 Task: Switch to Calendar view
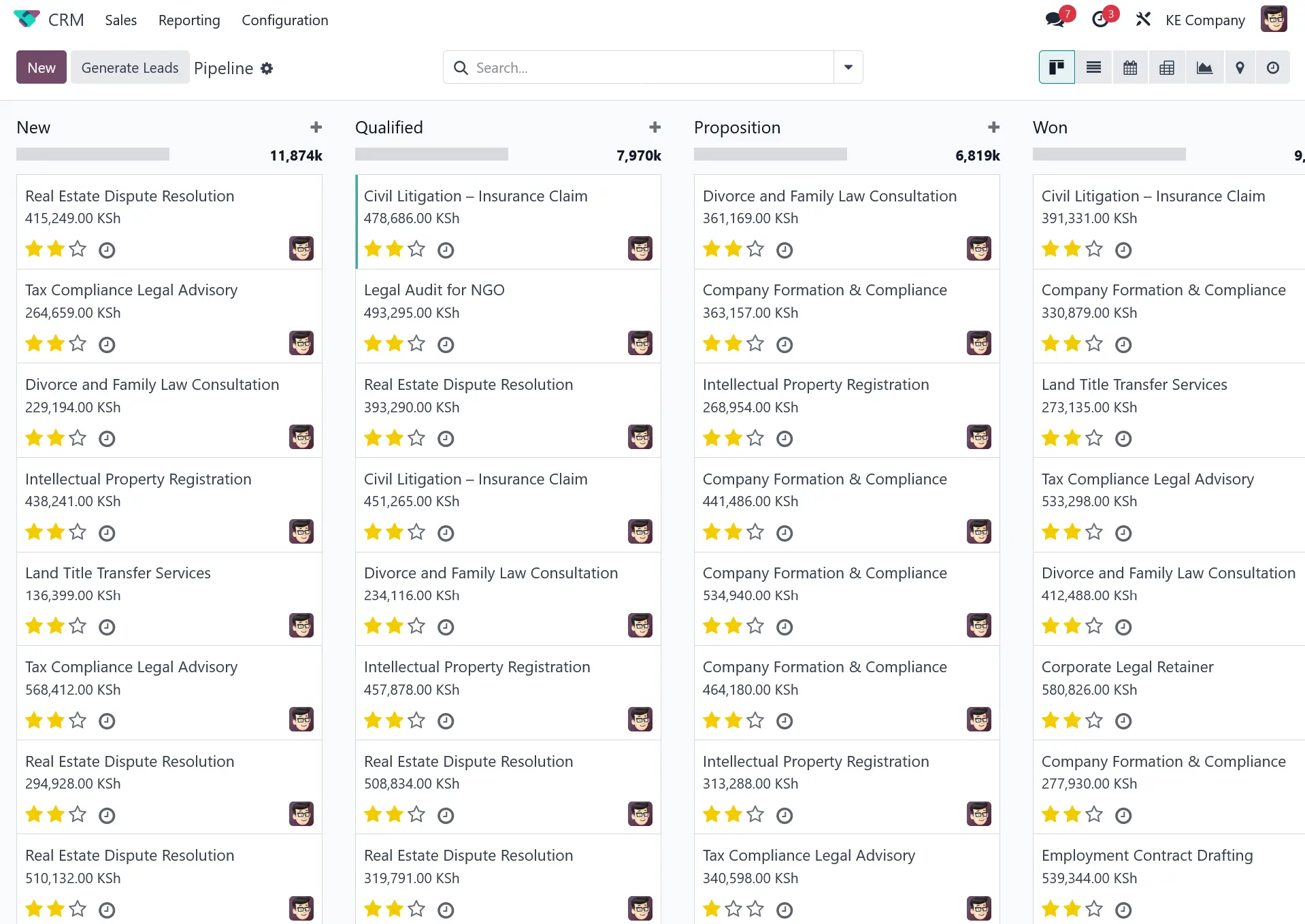point(1130,67)
